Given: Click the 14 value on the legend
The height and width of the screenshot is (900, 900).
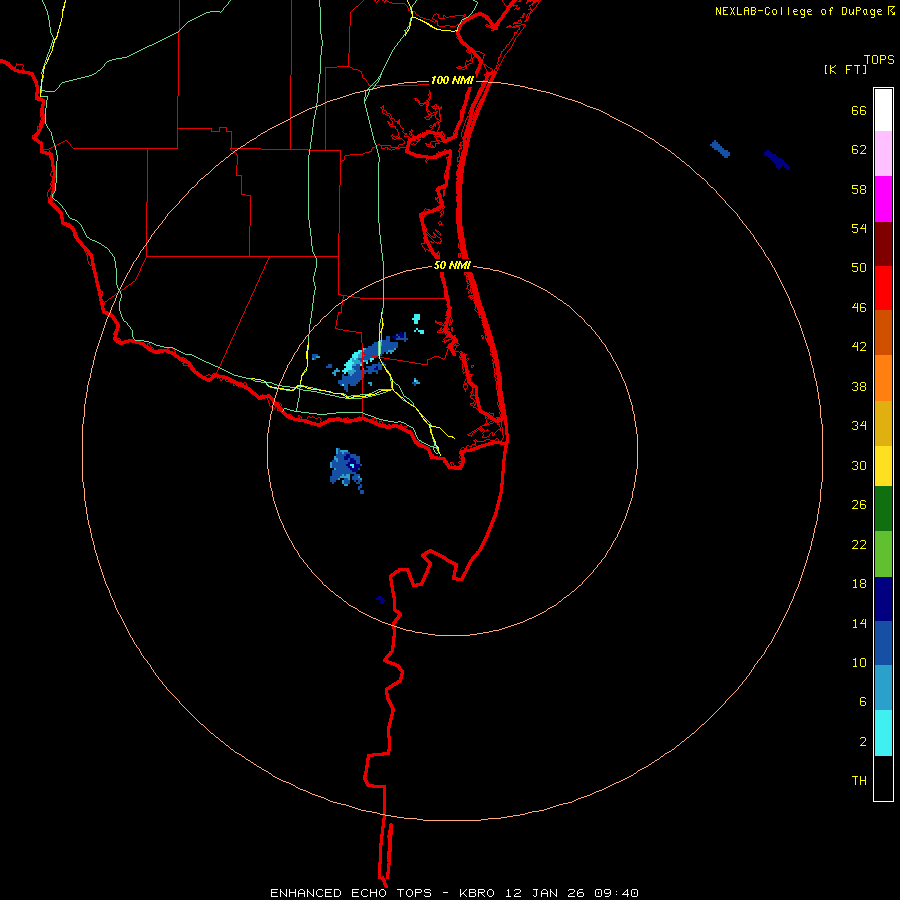Looking at the screenshot, I should coord(859,623).
